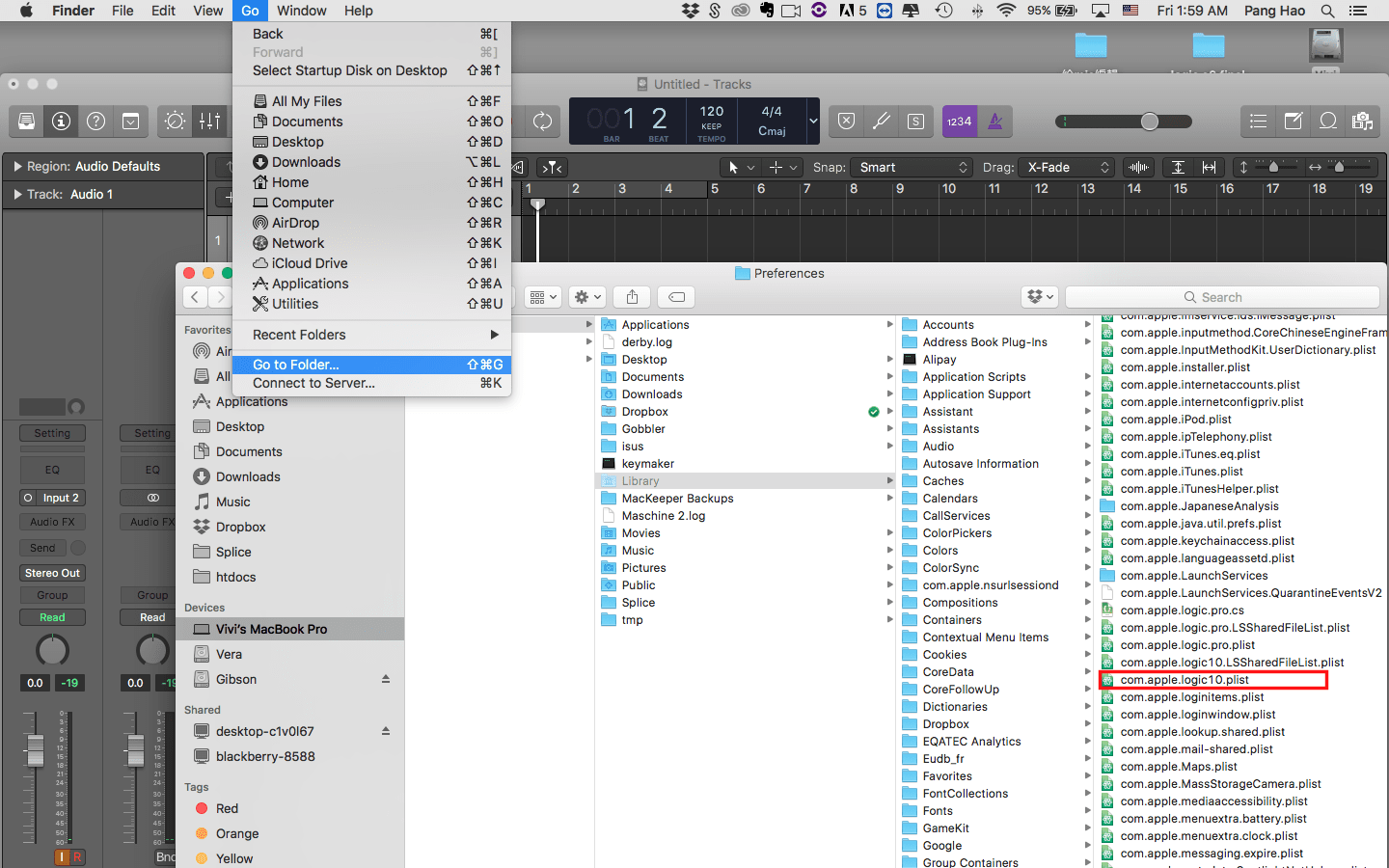Click the green Read automation button
Viewport: 1389px width, 868px height.
click(x=52, y=617)
